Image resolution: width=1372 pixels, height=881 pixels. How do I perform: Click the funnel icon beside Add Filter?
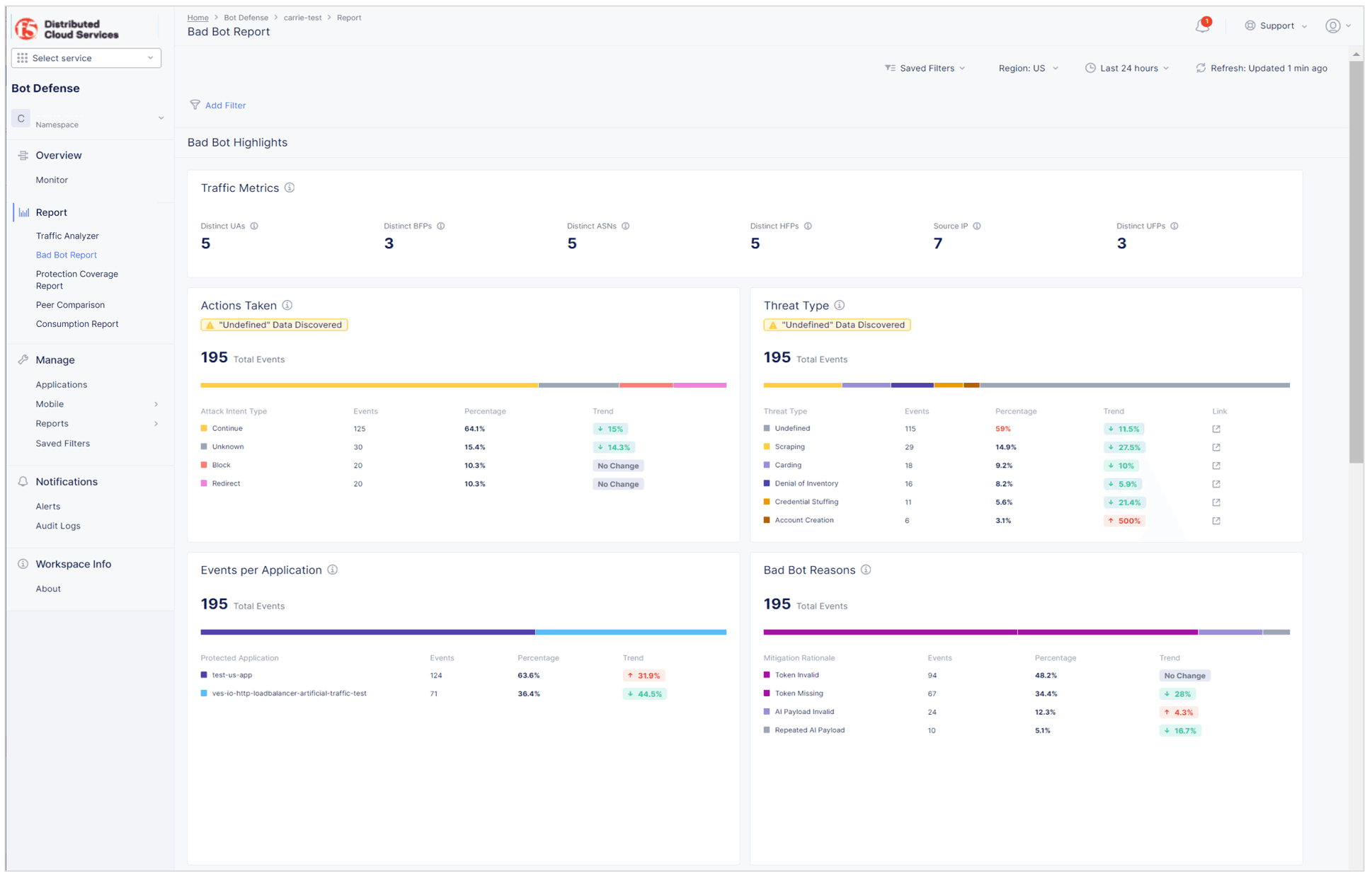click(x=195, y=105)
